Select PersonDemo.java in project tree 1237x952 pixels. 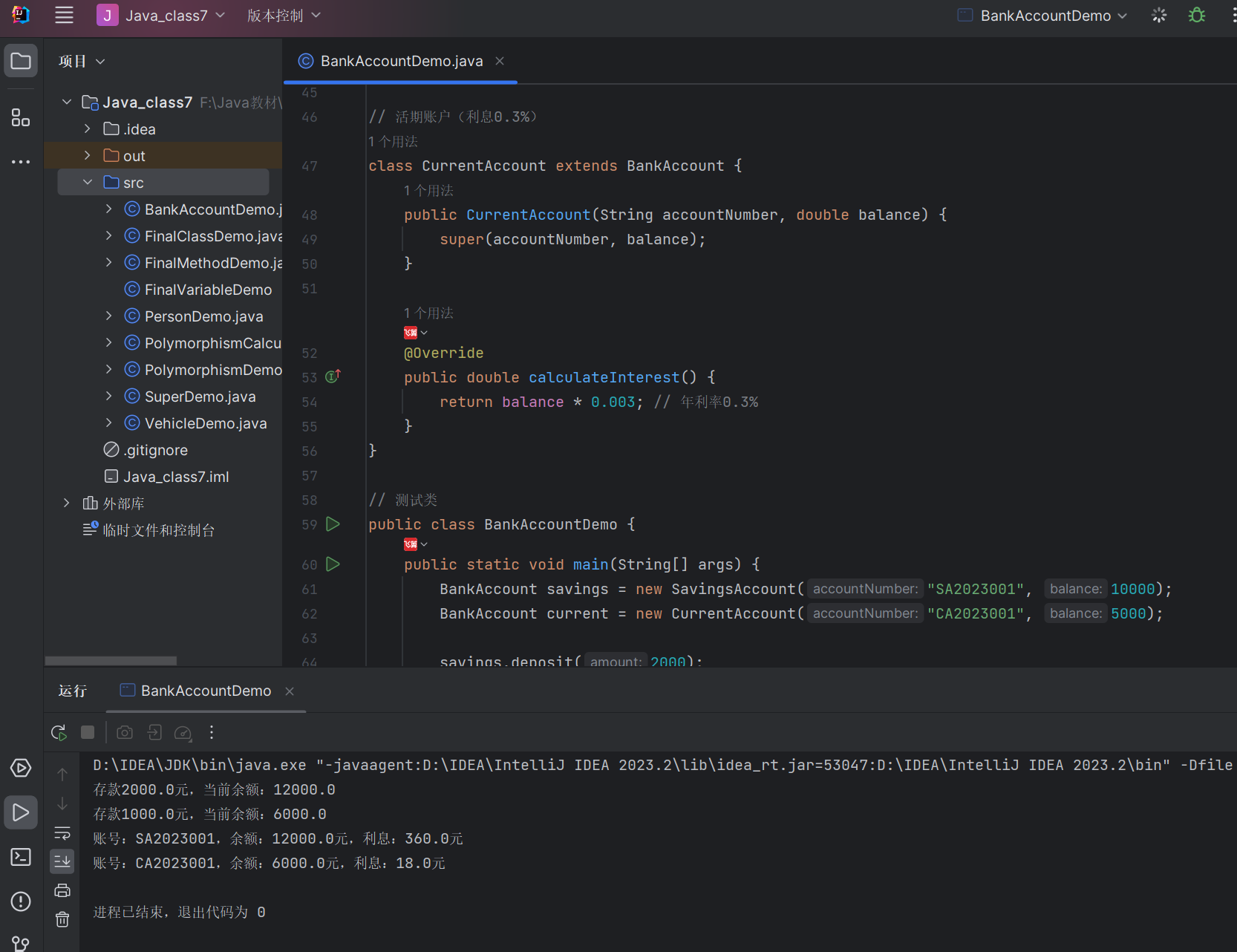click(x=203, y=316)
